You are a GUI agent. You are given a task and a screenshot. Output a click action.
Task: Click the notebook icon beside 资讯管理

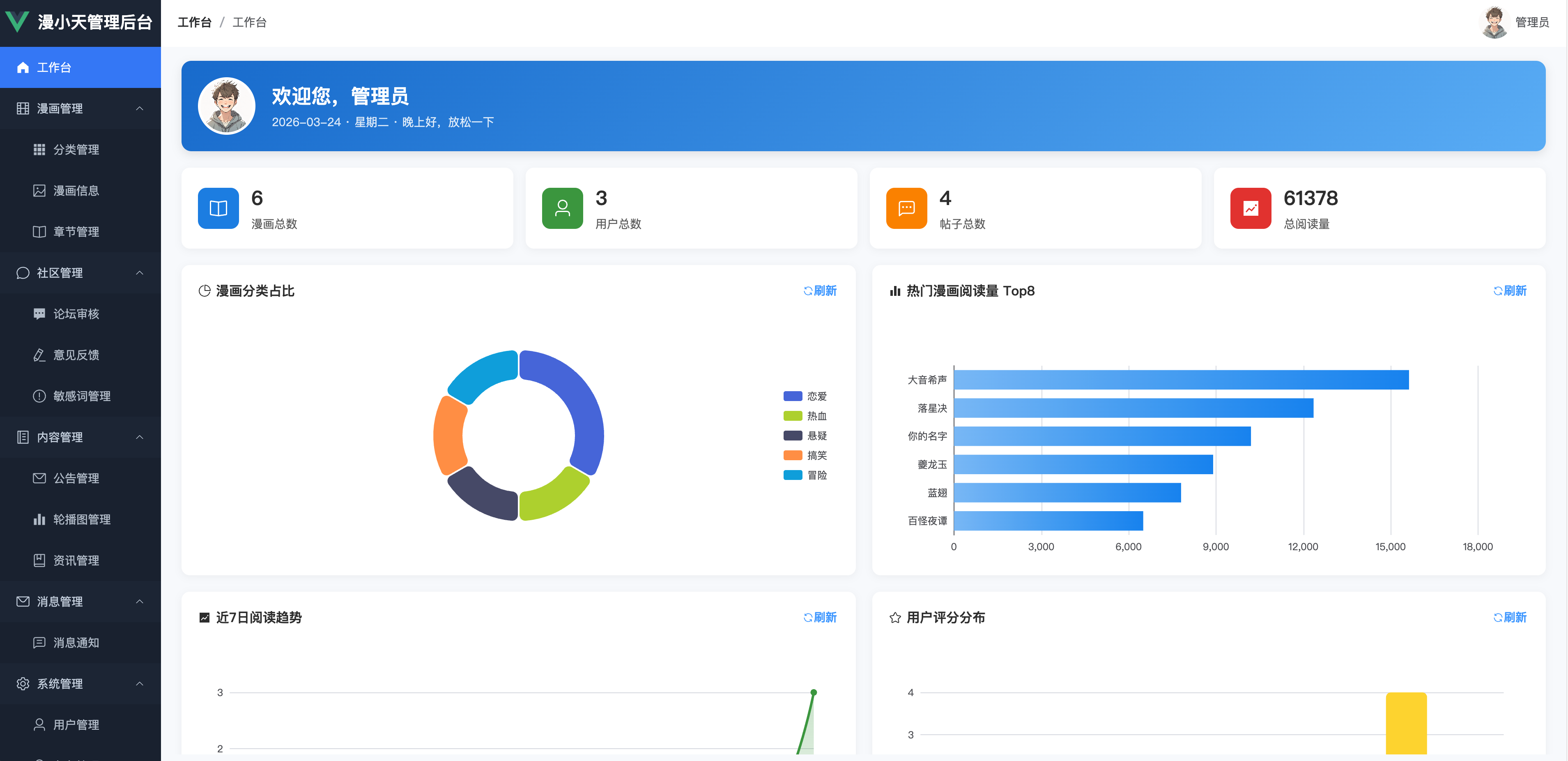point(39,561)
